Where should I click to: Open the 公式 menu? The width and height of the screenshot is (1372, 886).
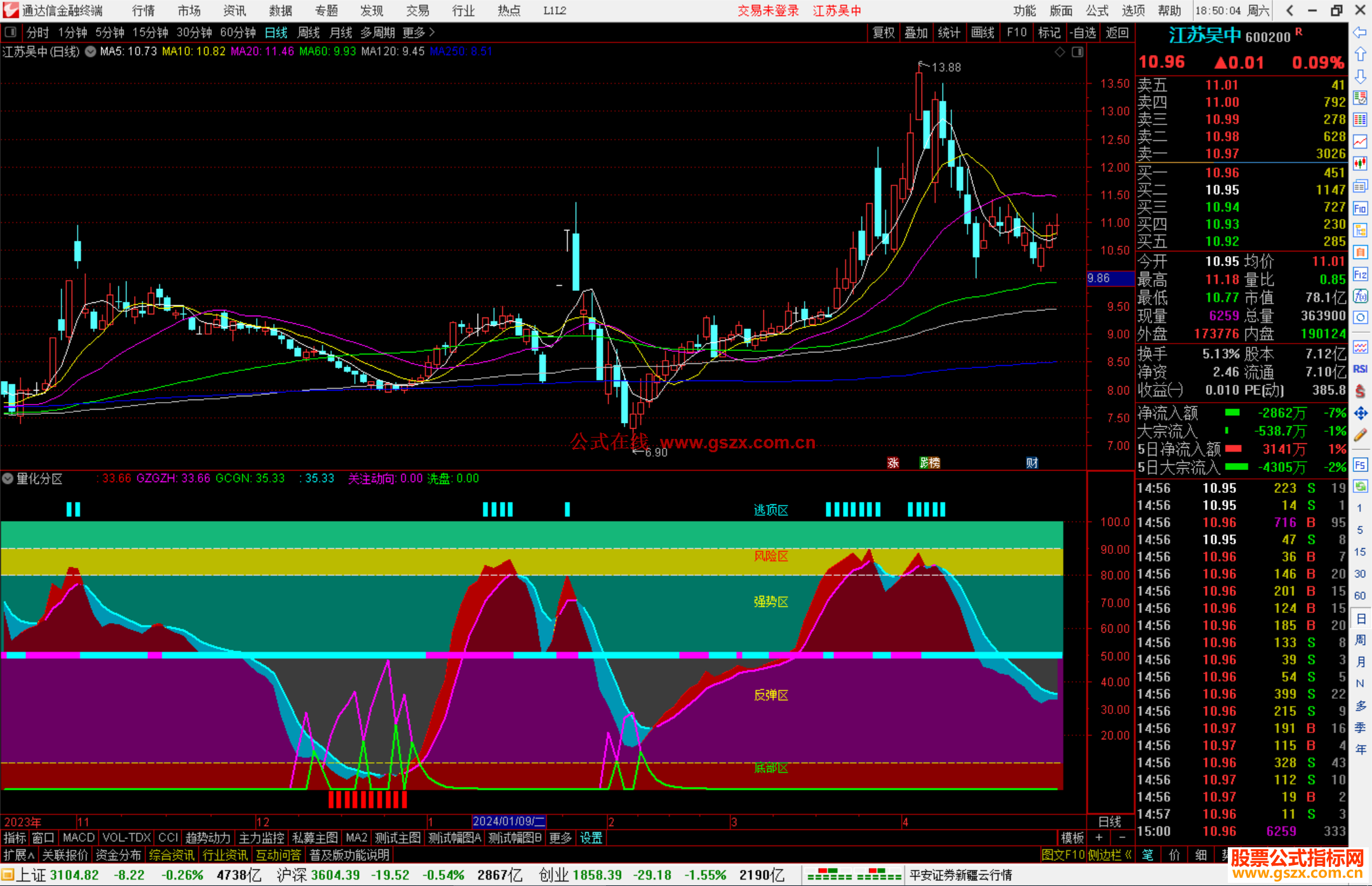pos(1097,11)
